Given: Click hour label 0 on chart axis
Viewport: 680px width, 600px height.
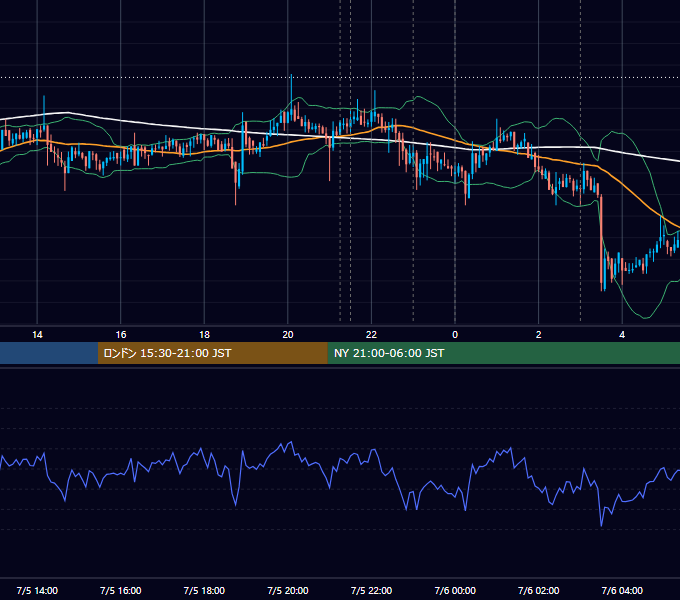Looking at the screenshot, I should pos(455,335).
